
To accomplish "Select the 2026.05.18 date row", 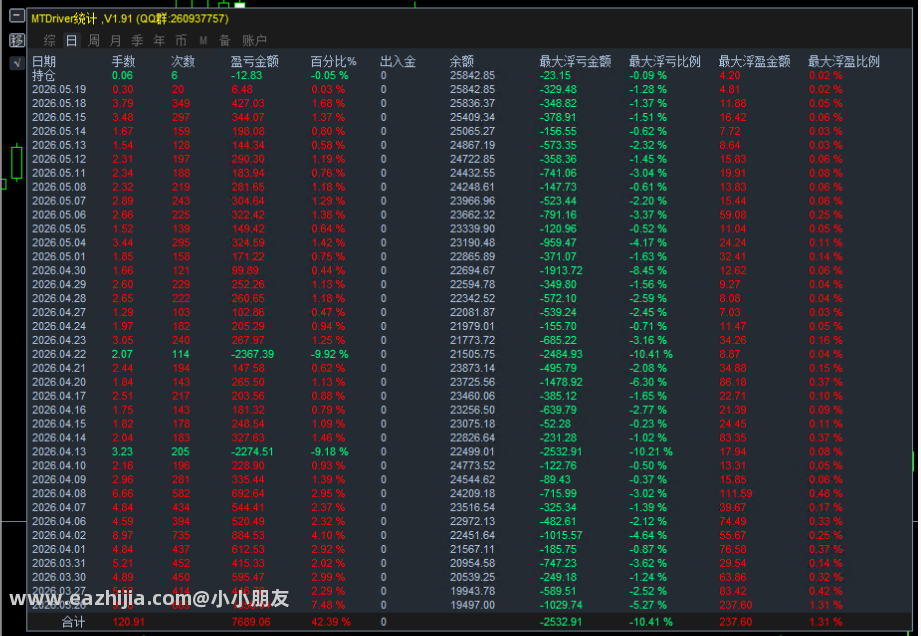I will click(x=59, y=103).
